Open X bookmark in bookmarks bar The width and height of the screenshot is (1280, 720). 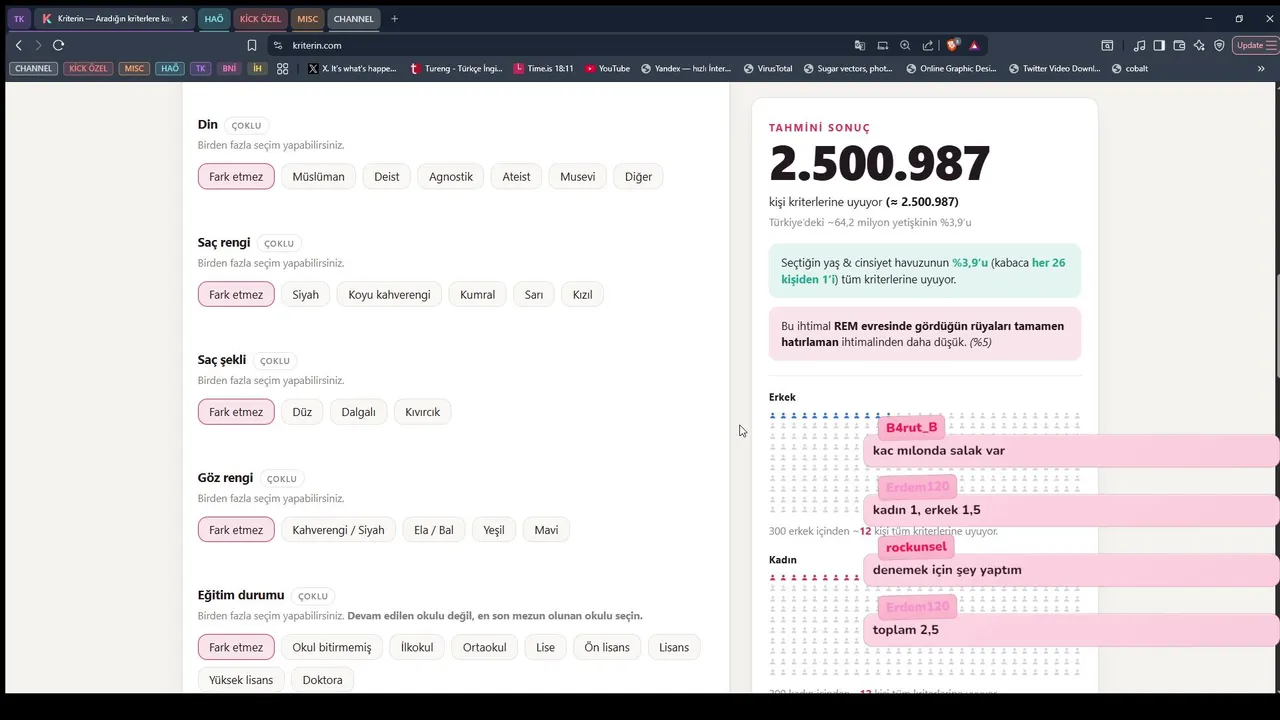pyautogui.click(x=352, y=69)
